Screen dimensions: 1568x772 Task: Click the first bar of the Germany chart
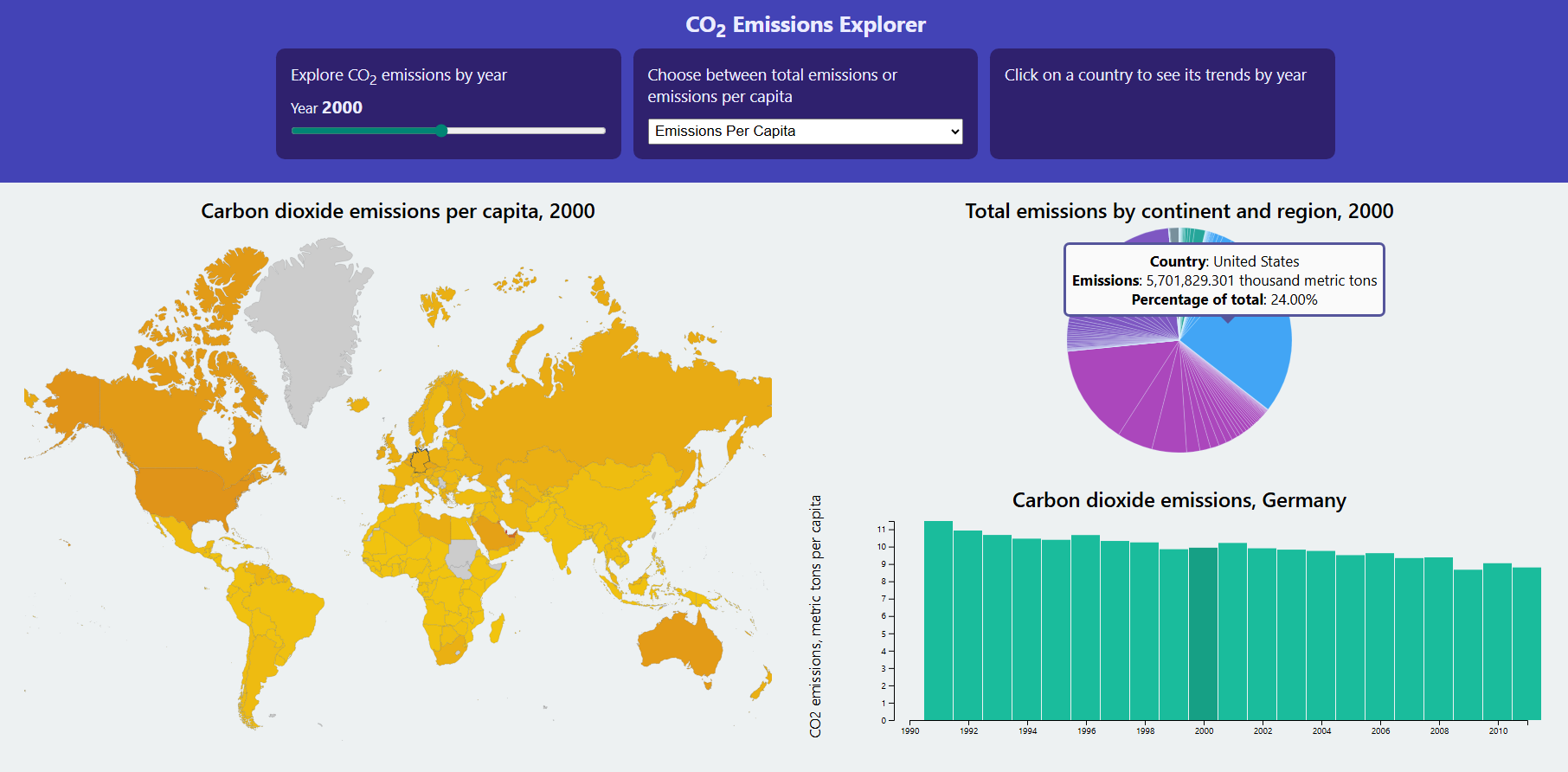pyautogui.click(x=938, y=621)
